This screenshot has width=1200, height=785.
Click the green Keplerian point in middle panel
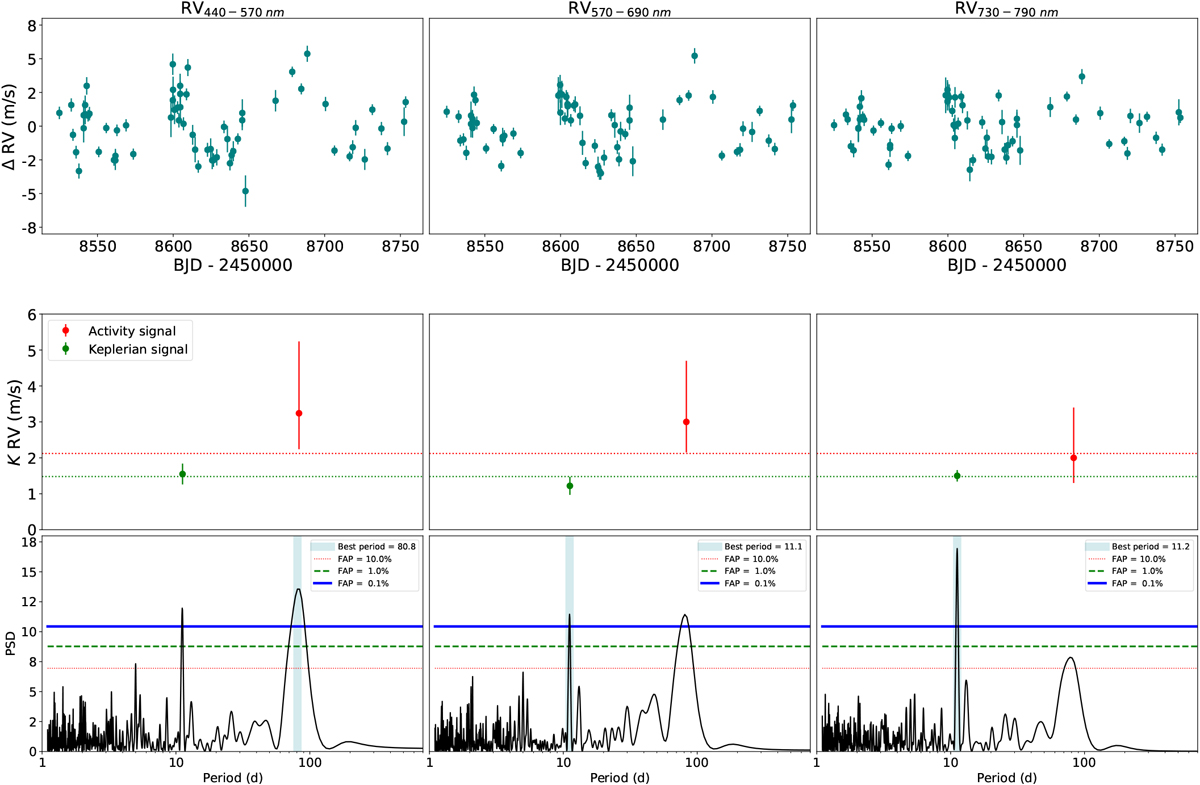[570, 486]
